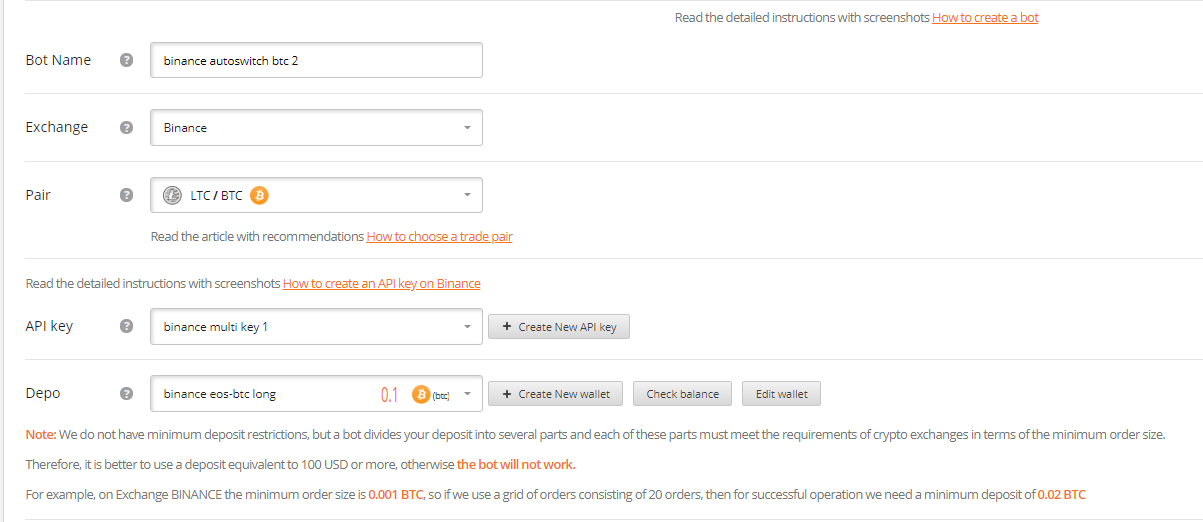Image resolution: width=1203 pixels, height=522 pixels.
Task: Click the Bot Name input field
Action: 316,60
